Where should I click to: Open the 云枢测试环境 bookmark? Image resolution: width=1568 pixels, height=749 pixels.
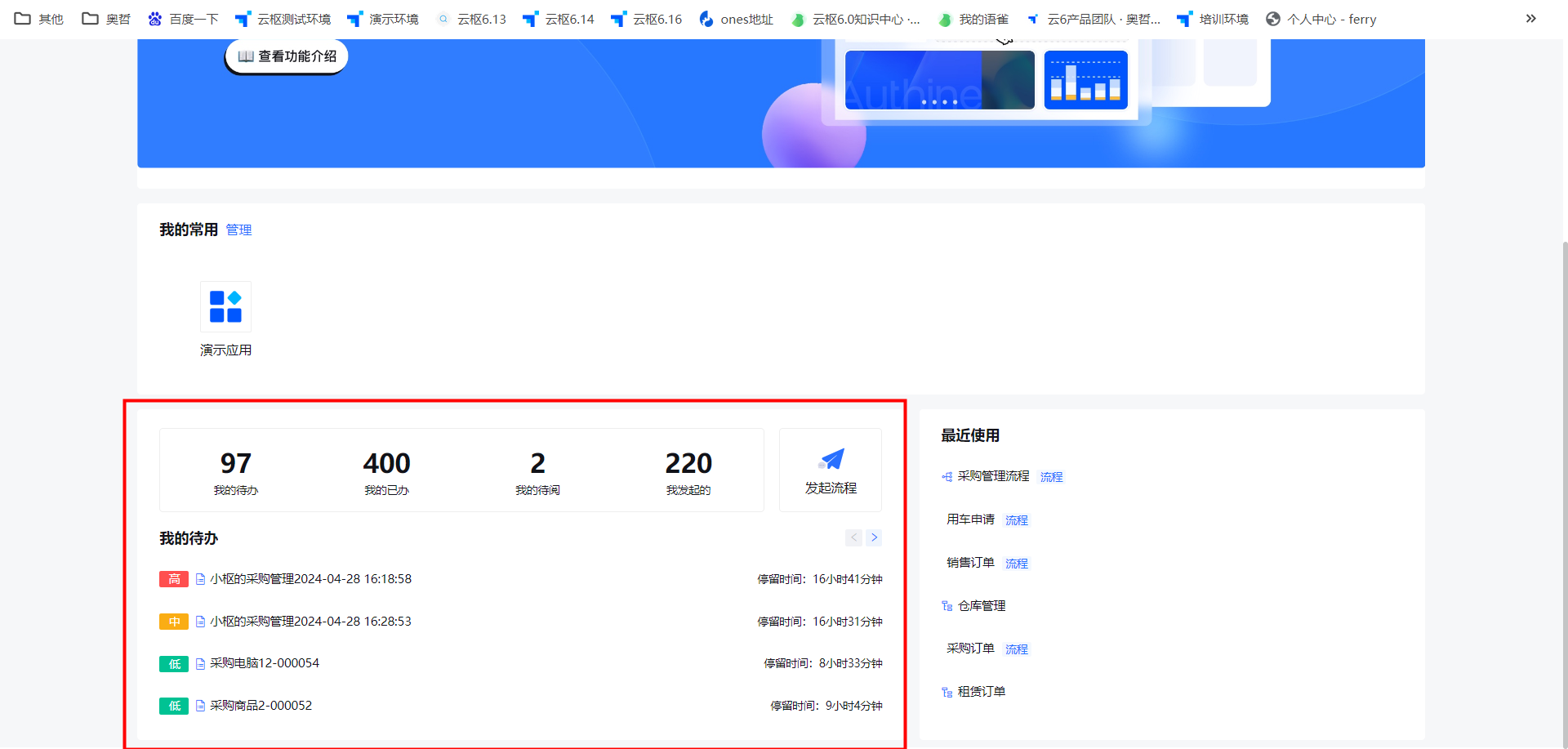point(283,19)
